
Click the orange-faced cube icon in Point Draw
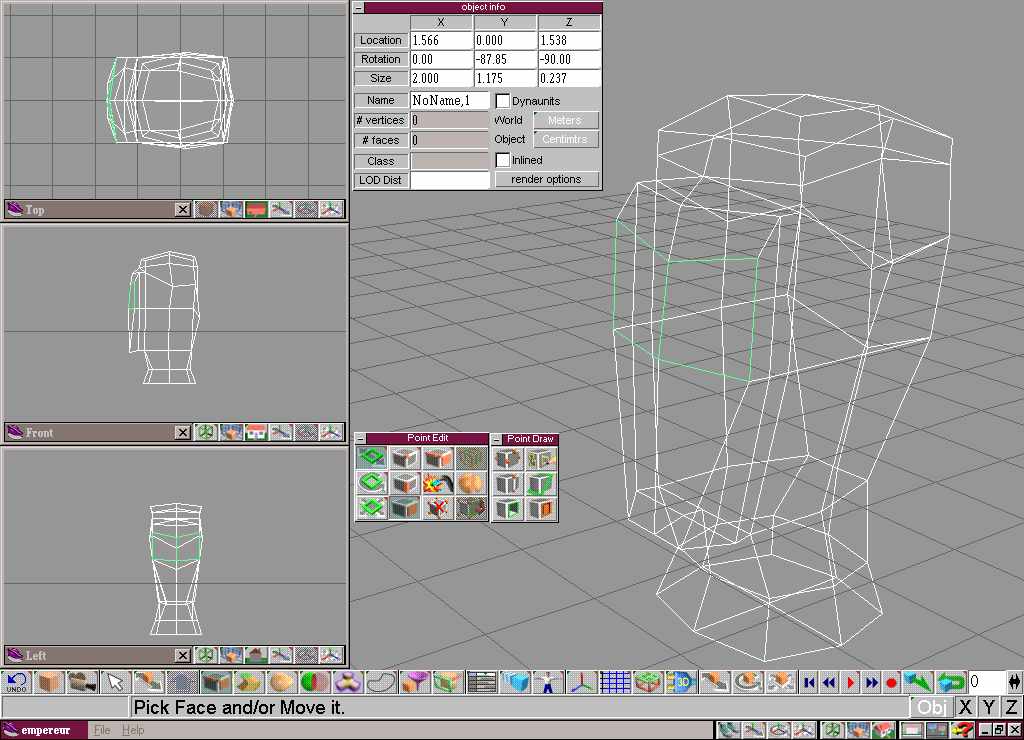coord(540,509)
